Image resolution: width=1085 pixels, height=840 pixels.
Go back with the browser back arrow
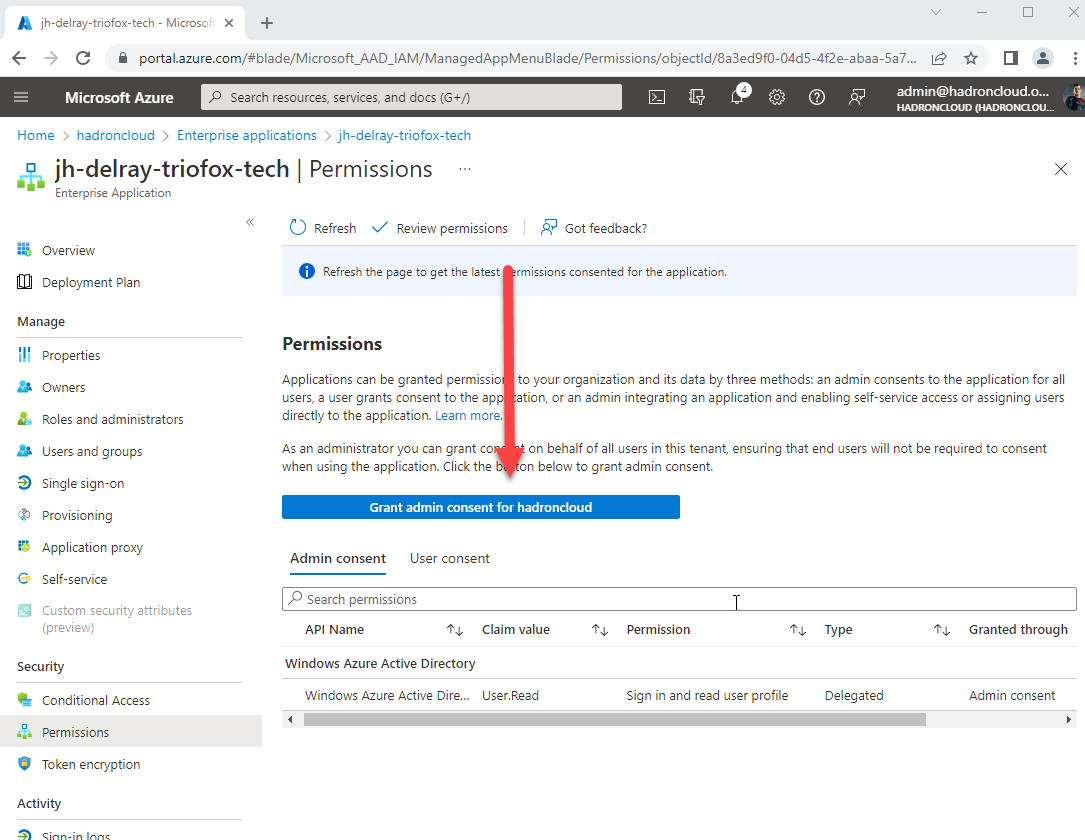(19, 58)
